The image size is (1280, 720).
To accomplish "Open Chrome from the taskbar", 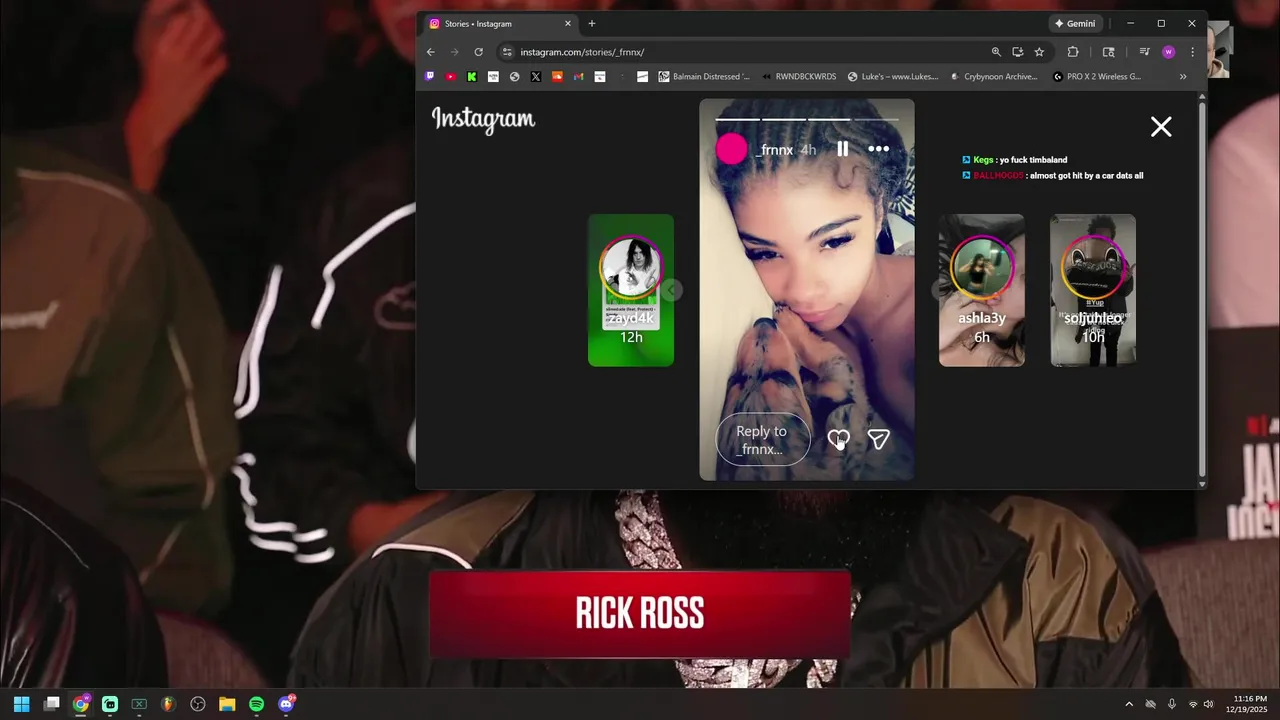I will (81, 704).
